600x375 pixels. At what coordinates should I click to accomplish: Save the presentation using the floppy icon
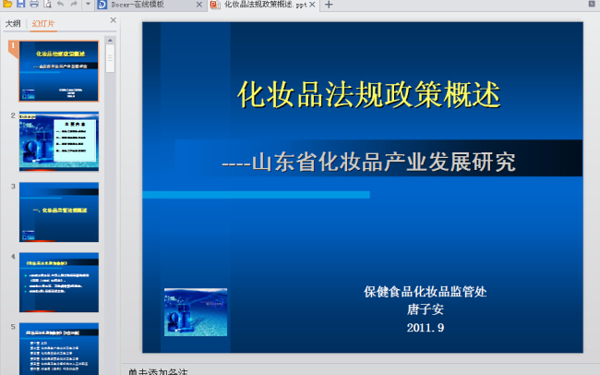[x=21, y=4]
